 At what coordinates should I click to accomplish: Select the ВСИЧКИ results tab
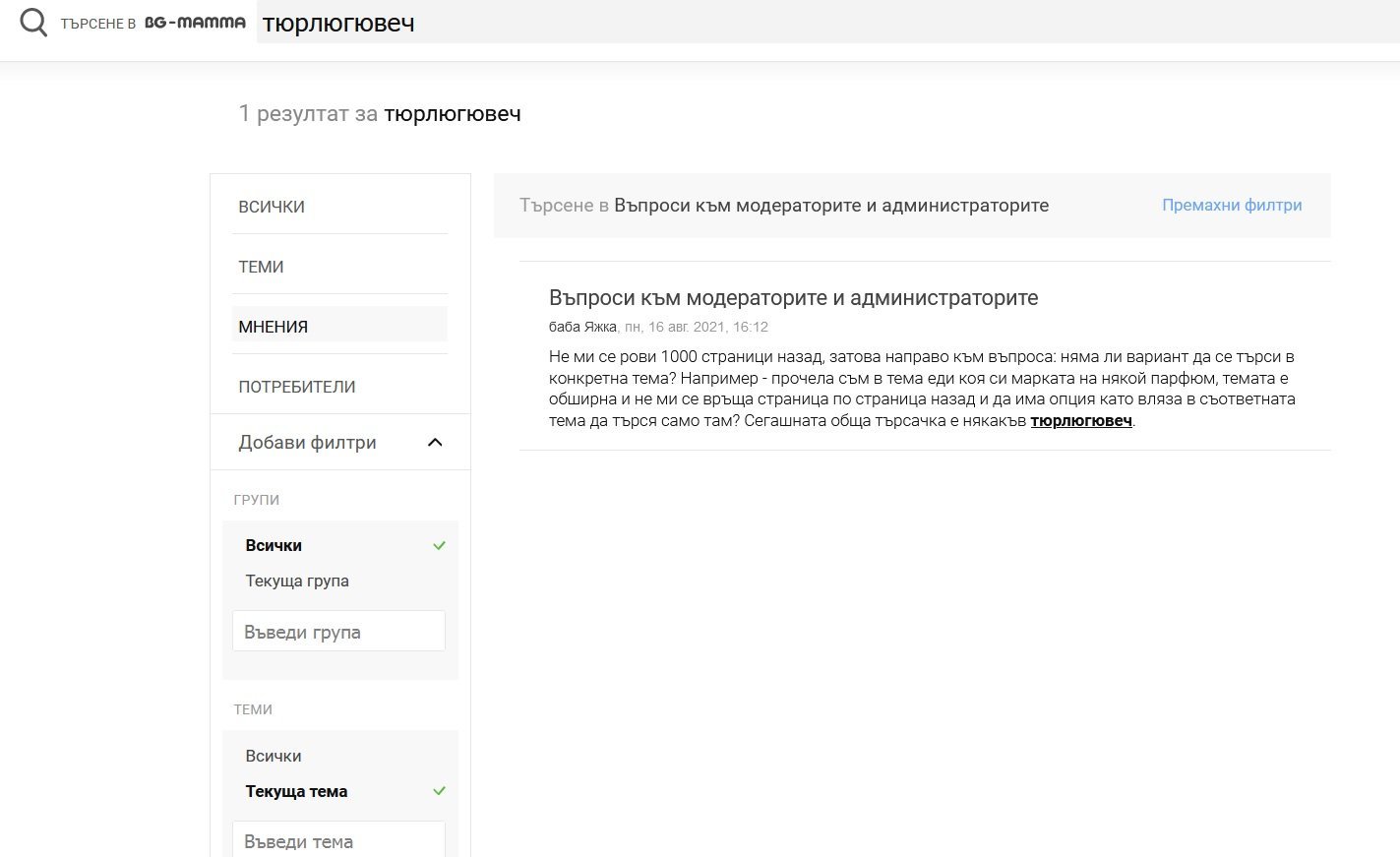pyautogui.click(x=272, y=207)
